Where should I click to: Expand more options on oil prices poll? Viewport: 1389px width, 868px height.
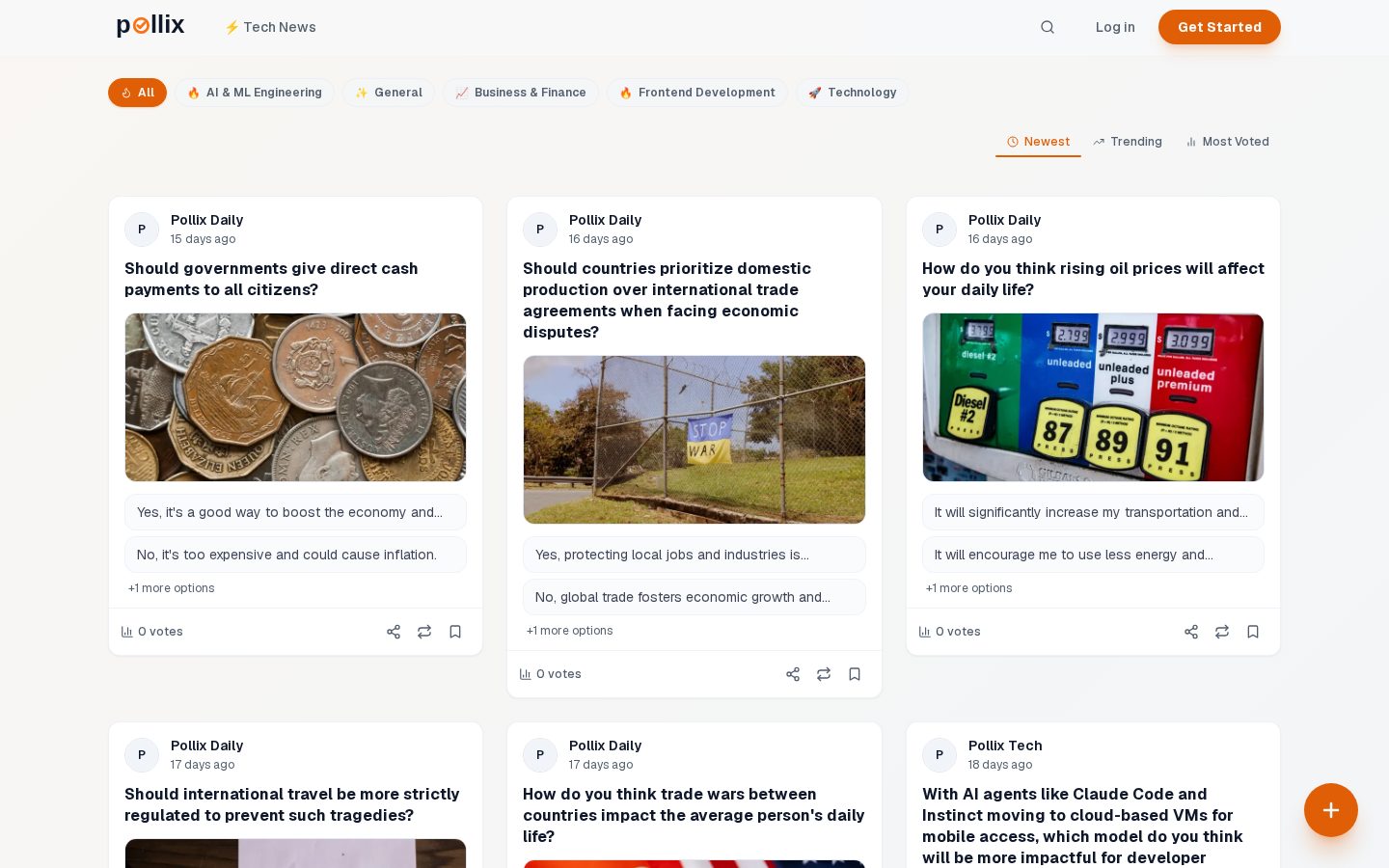click(969, 588)
